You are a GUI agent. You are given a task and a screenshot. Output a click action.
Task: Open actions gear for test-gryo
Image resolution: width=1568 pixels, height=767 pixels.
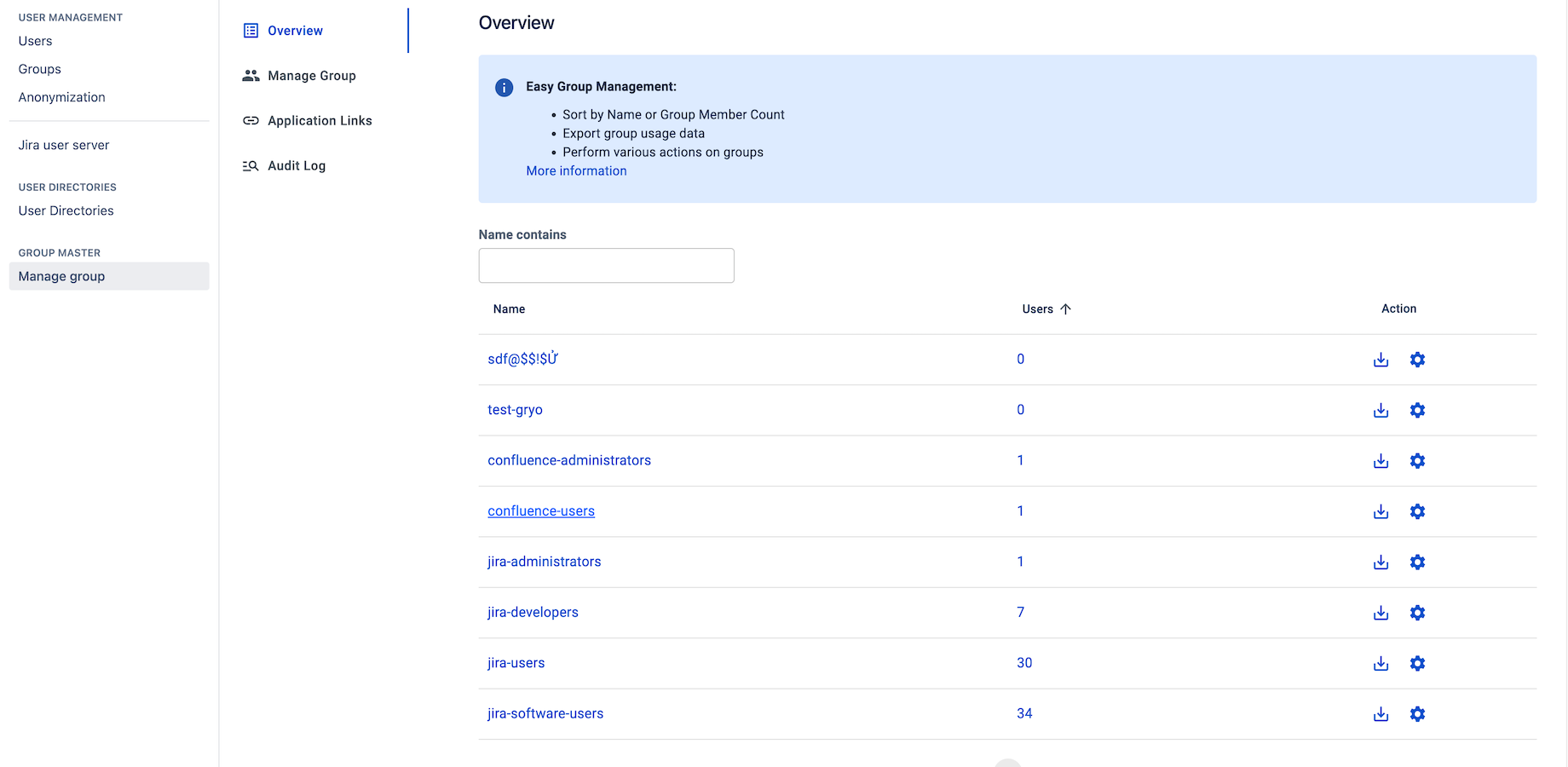(x=1417, y=410)
